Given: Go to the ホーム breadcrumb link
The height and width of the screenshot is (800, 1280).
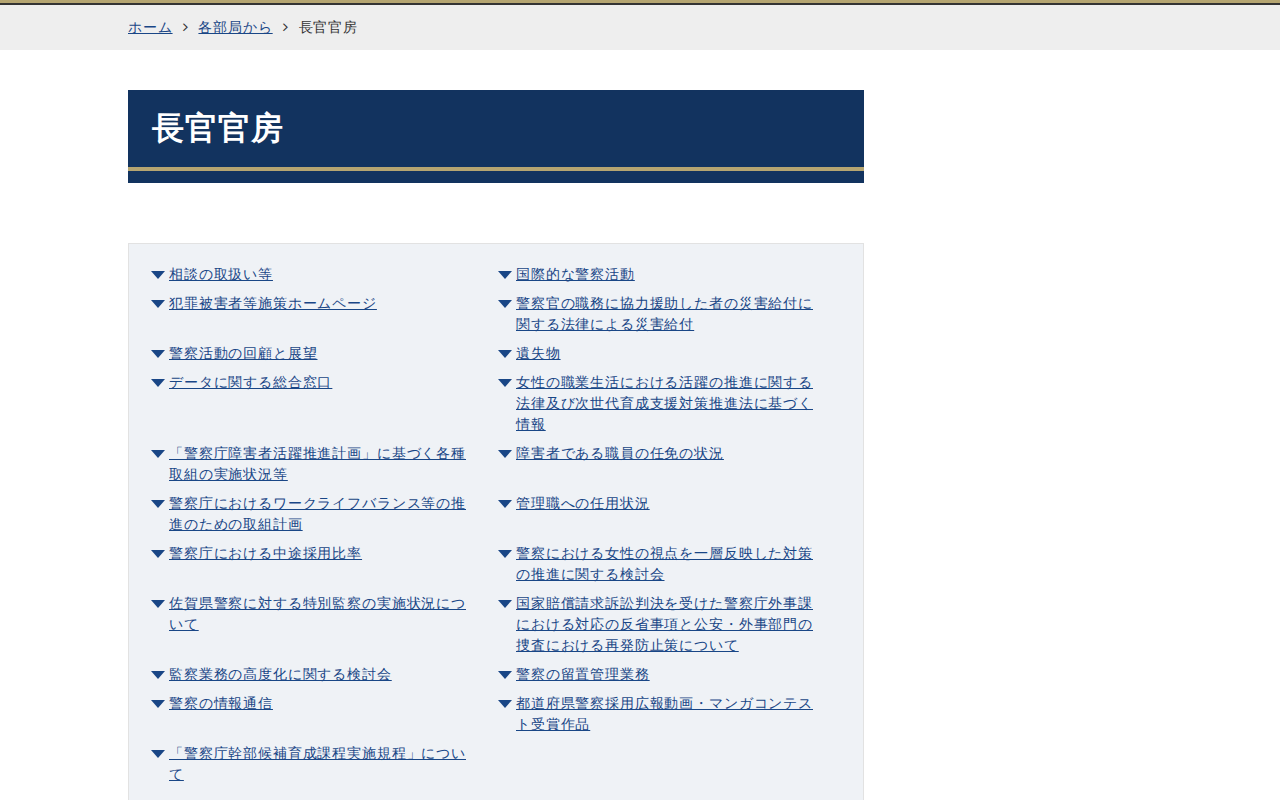Looking at the screenshot, I should [x=150, y=27].
